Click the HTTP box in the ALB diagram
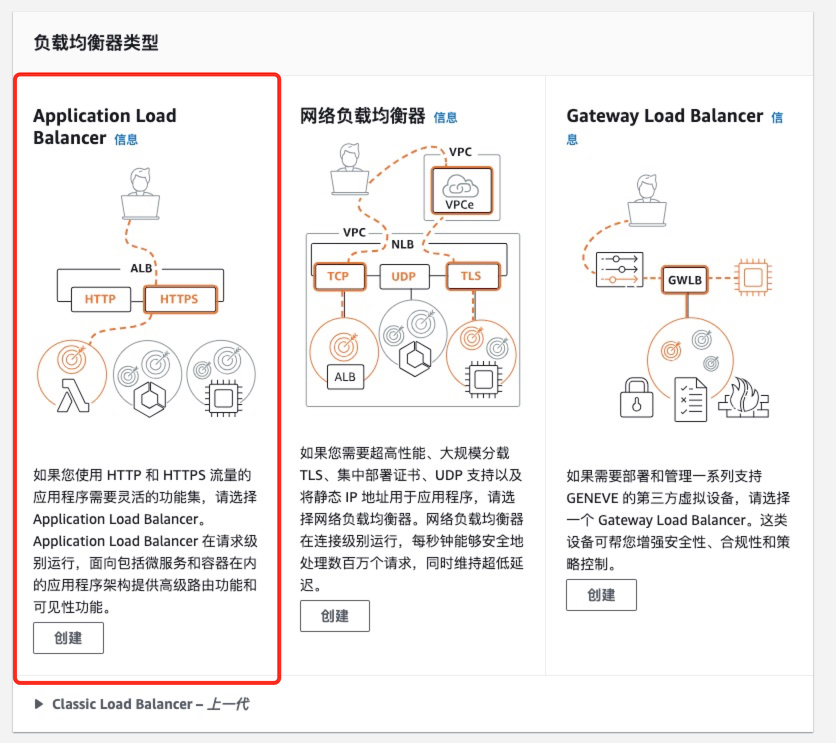The height and width of the screenshot is (743, 836). 101,299
